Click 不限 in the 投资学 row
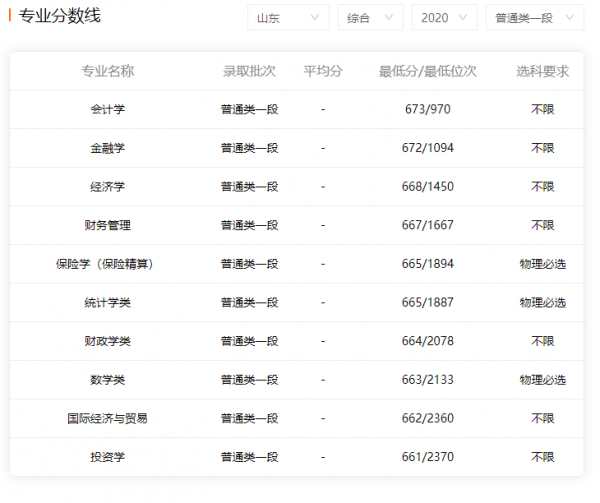 click(542, 457)
